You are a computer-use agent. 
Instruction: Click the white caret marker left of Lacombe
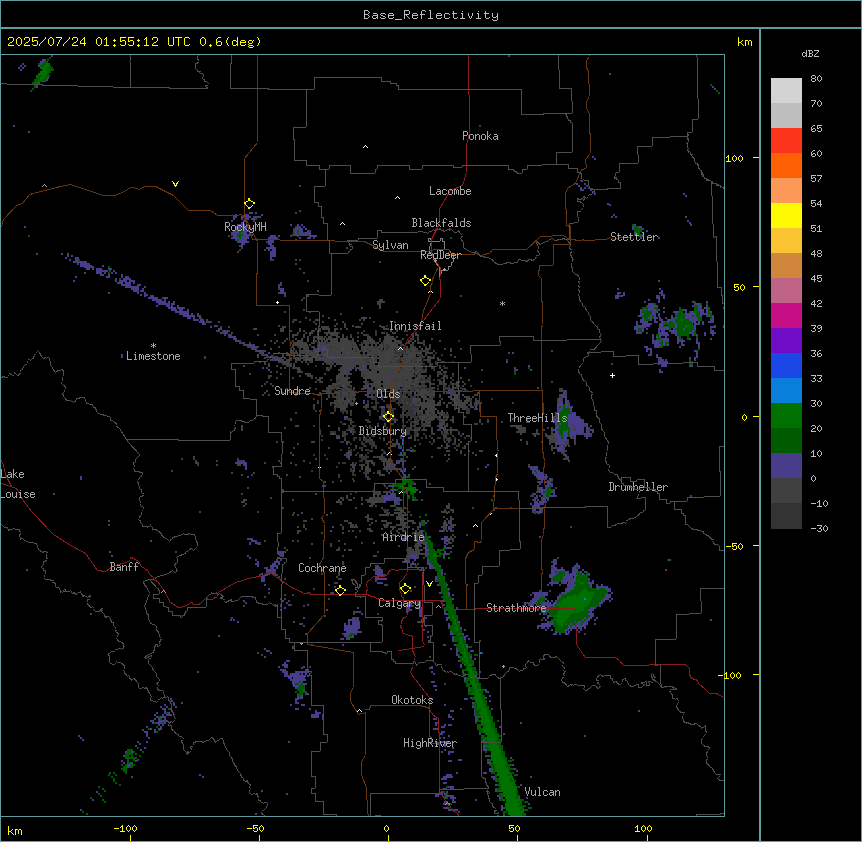click(x=397, y=198)
